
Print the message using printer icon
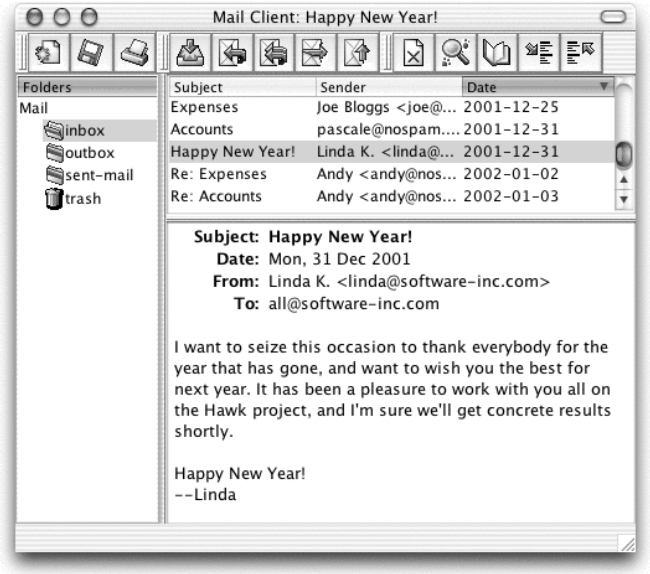click(x=133, y=53)
